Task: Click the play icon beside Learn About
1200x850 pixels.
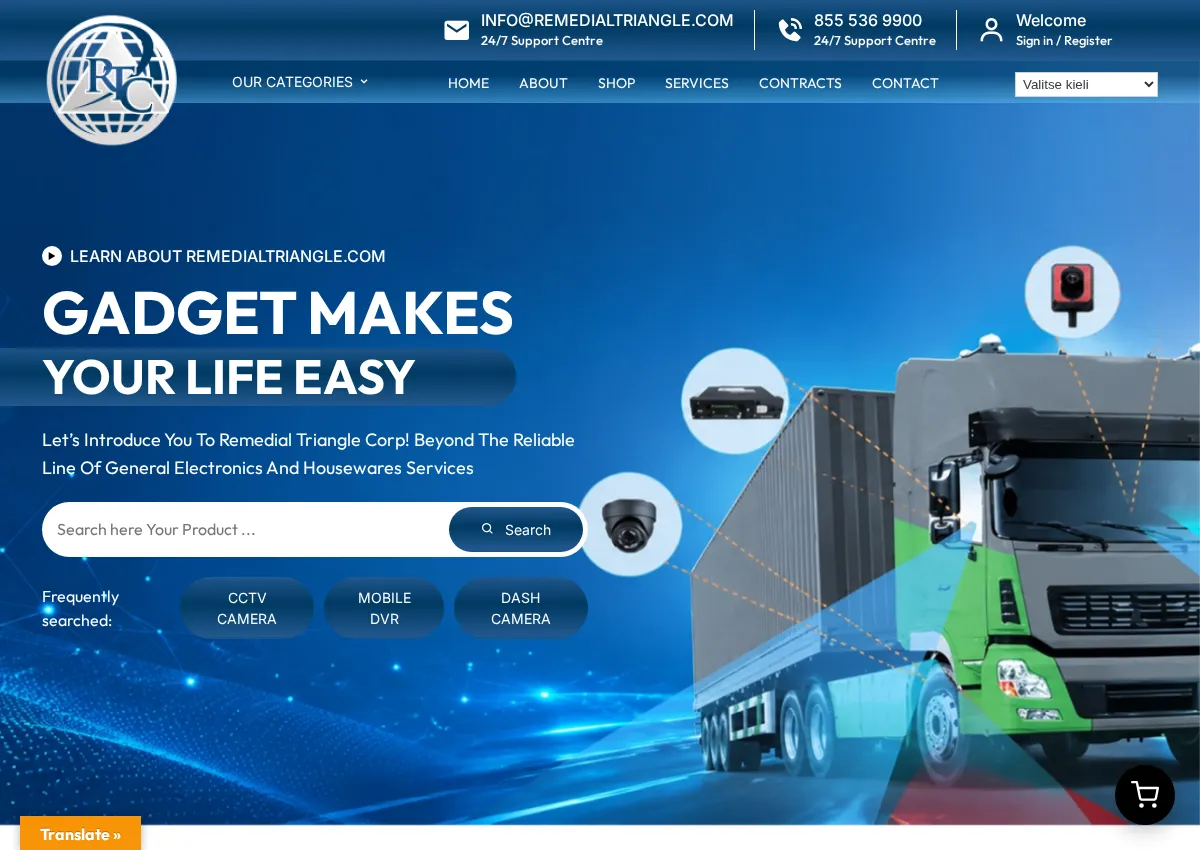Action: (52, 256)
